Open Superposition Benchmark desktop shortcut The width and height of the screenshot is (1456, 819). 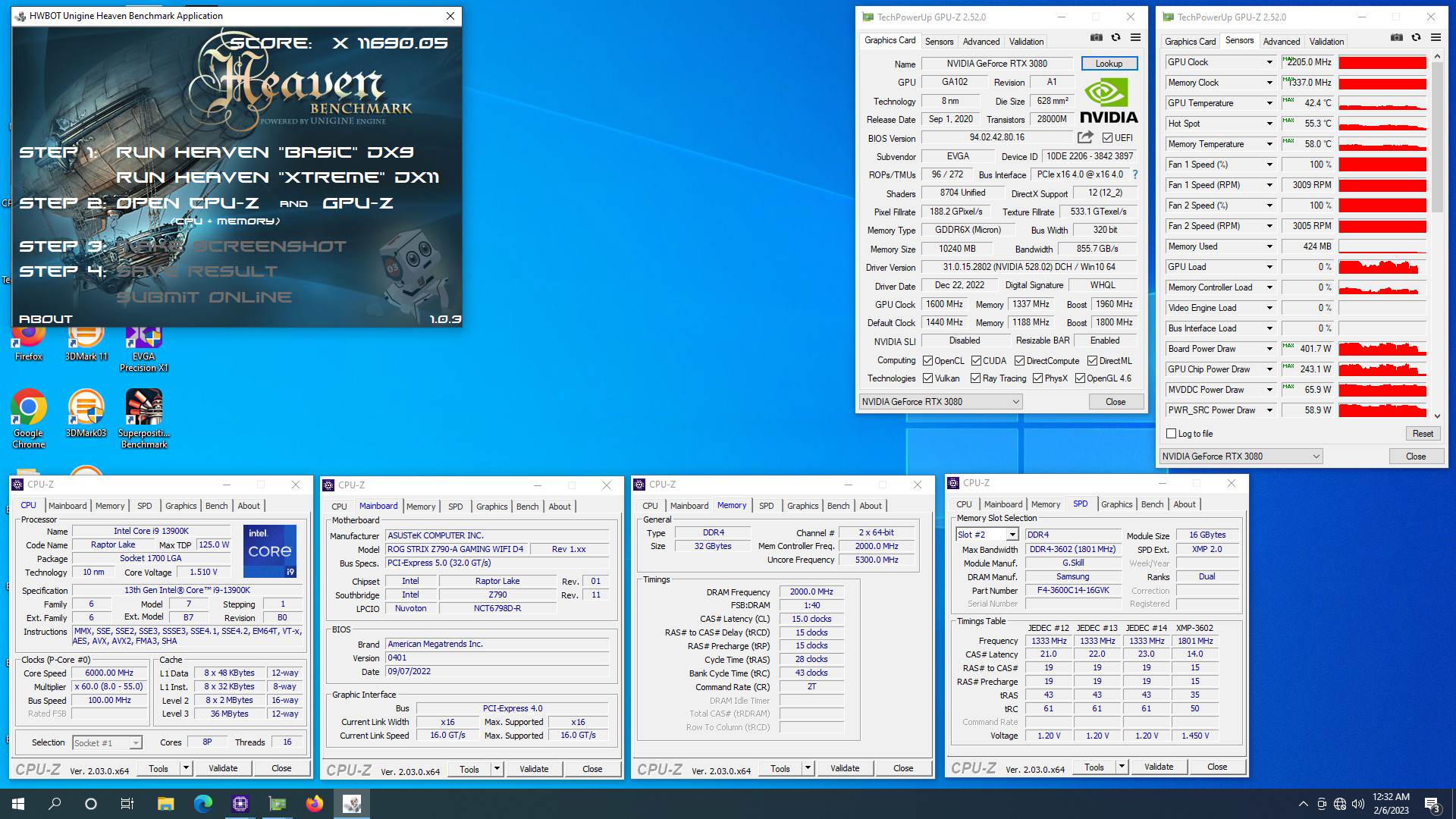point(144,419)
